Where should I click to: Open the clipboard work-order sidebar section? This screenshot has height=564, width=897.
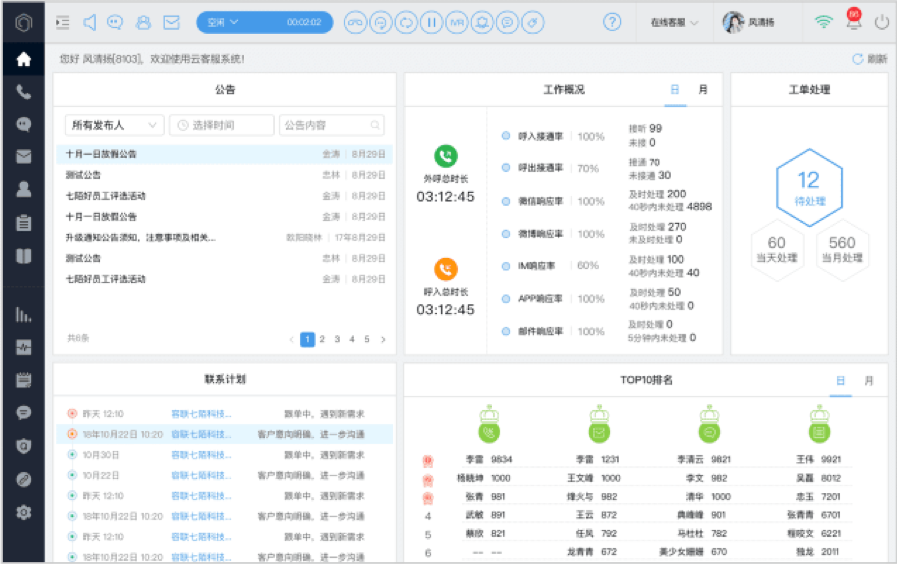23,223
